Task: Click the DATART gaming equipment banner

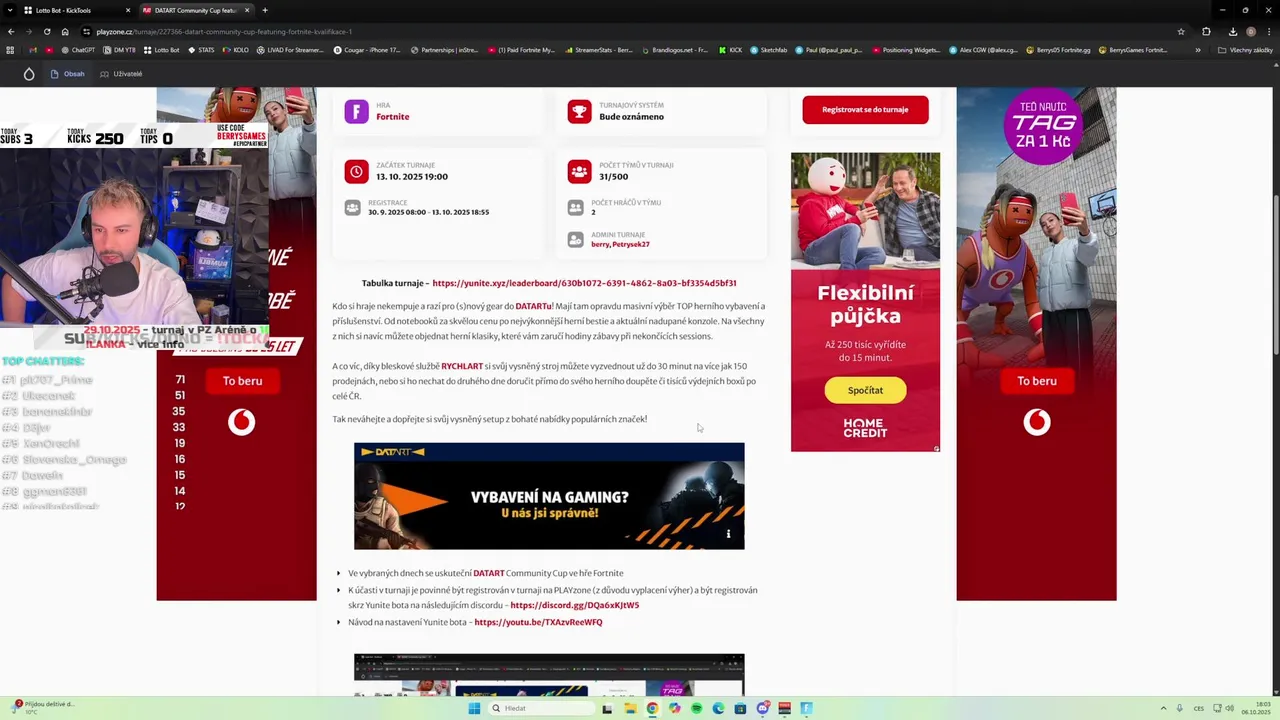Action: click(x=549, y=496)
